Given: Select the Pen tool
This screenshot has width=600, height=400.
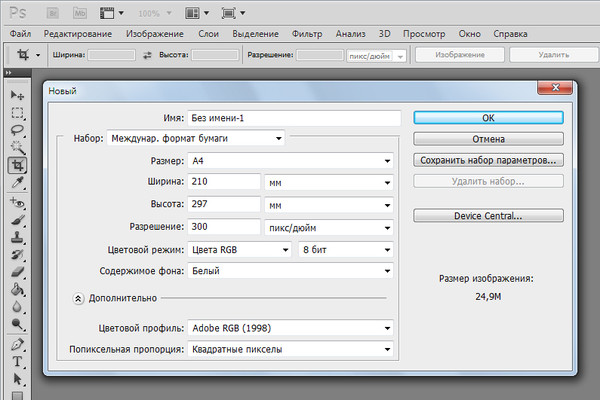Looking at the screenshot, I should coord(17,344).
